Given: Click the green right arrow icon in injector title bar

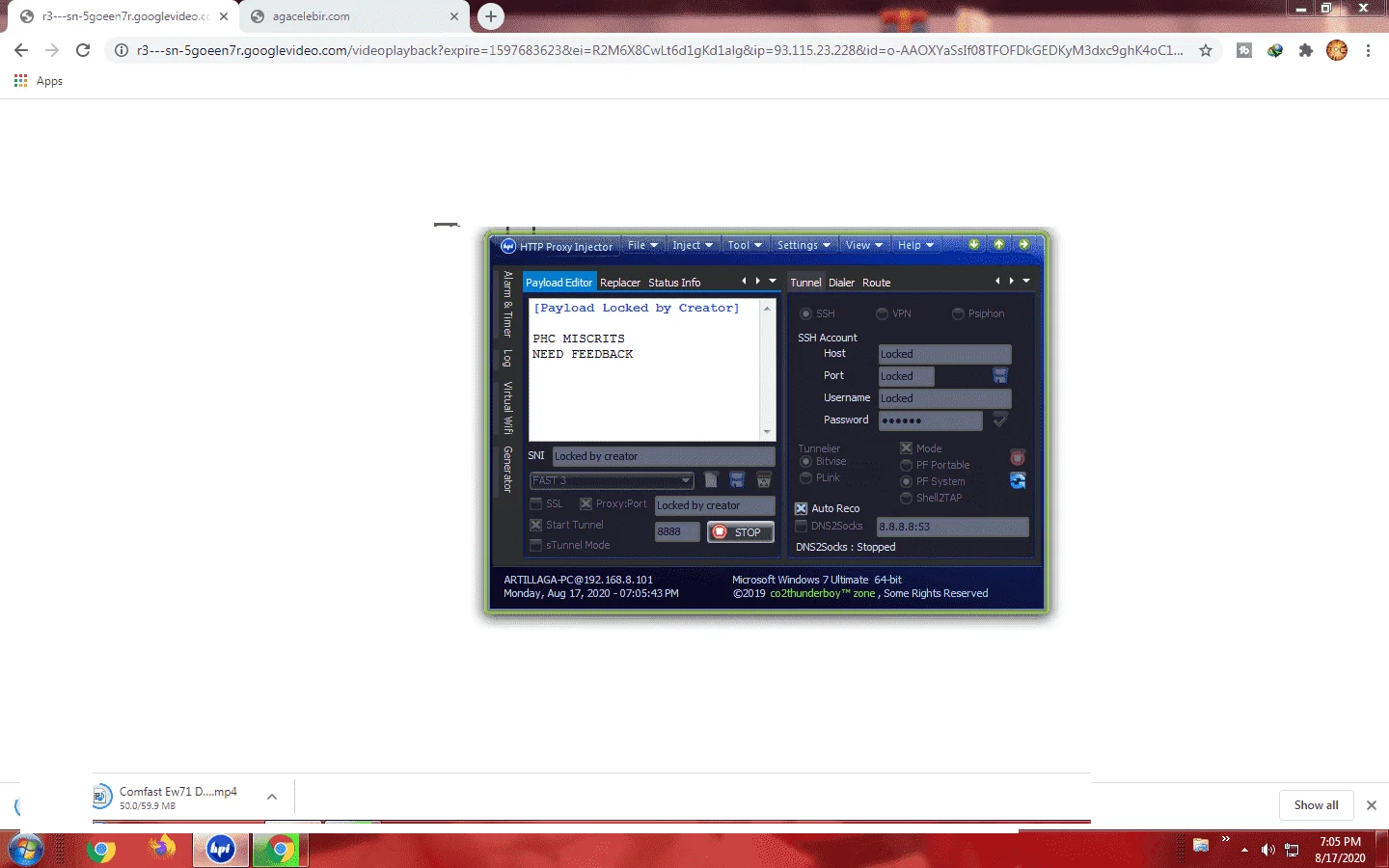Looking at the screenshot, I should tap(1024, 245).
